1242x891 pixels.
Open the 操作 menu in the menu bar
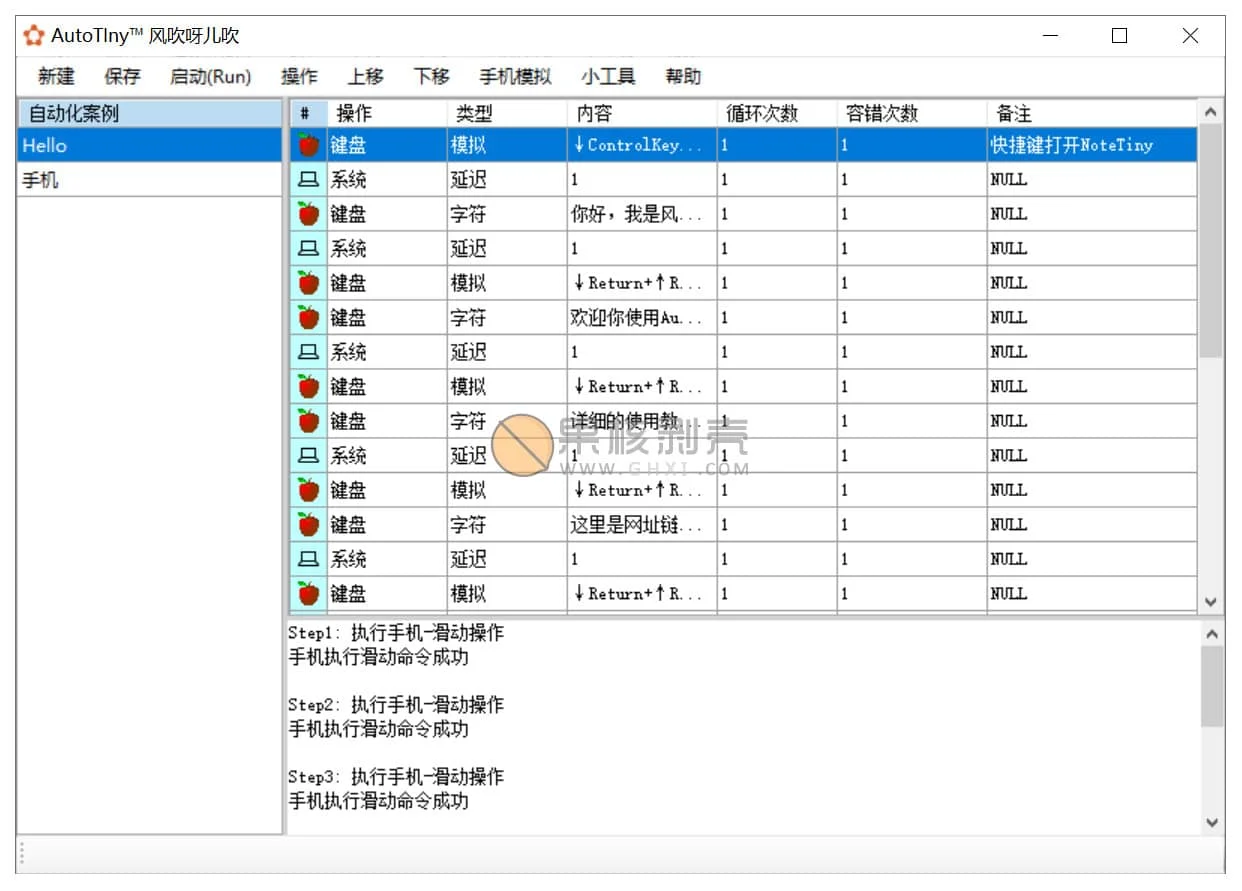pos(299,76)
